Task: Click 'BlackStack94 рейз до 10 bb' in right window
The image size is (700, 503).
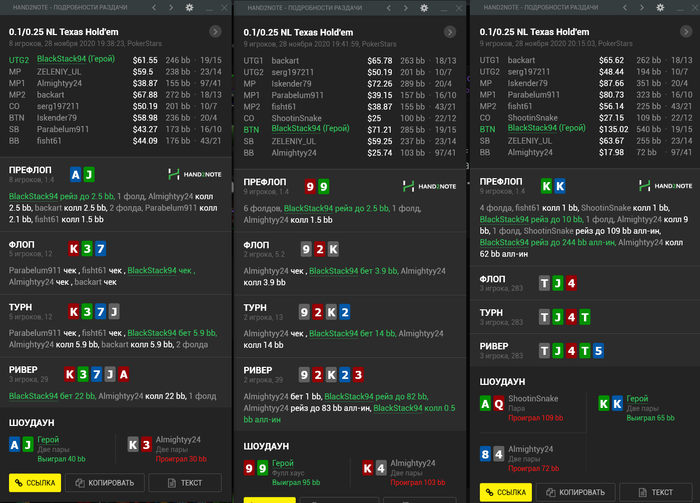Action: (x=531, y=220)
